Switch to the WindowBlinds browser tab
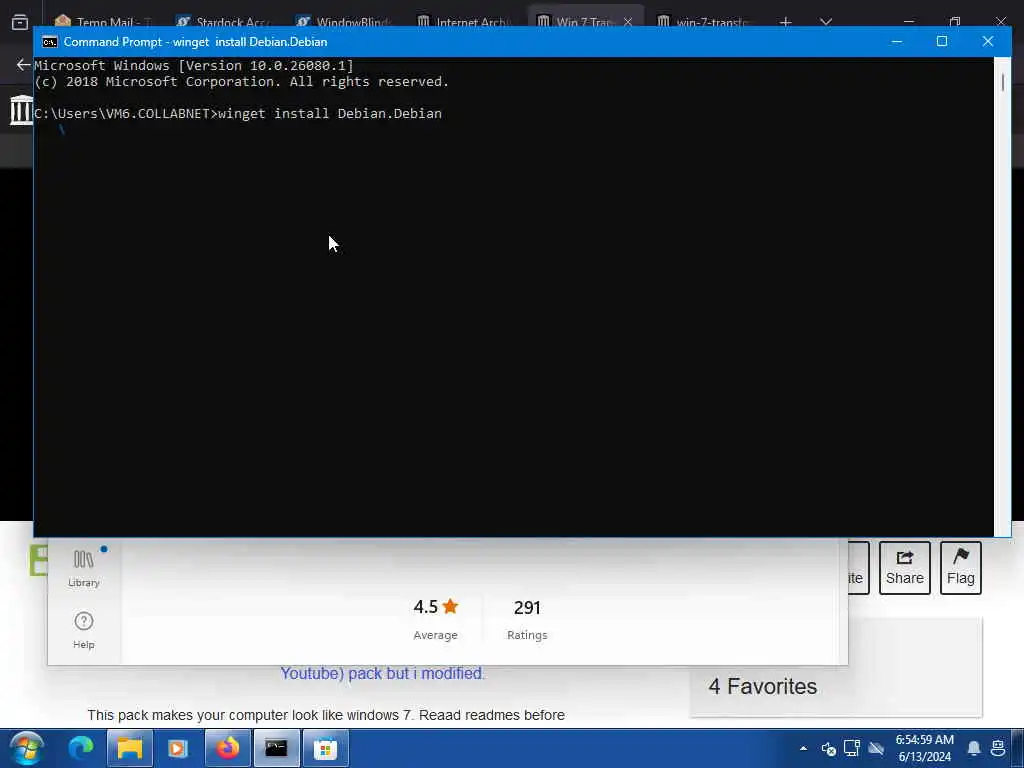Image resolution: width=1024 pixels, height=768 pixels. (345, 22)
